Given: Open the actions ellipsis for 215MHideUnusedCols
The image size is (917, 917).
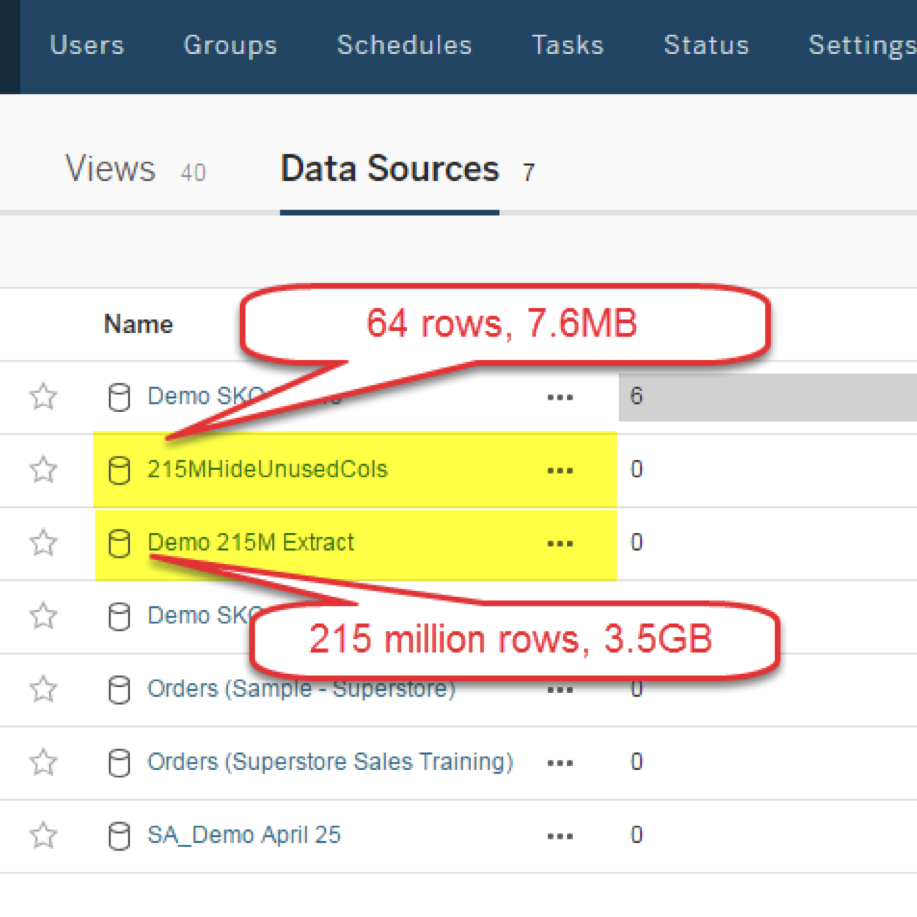Looking at the screenshot, I should (560, 470).
